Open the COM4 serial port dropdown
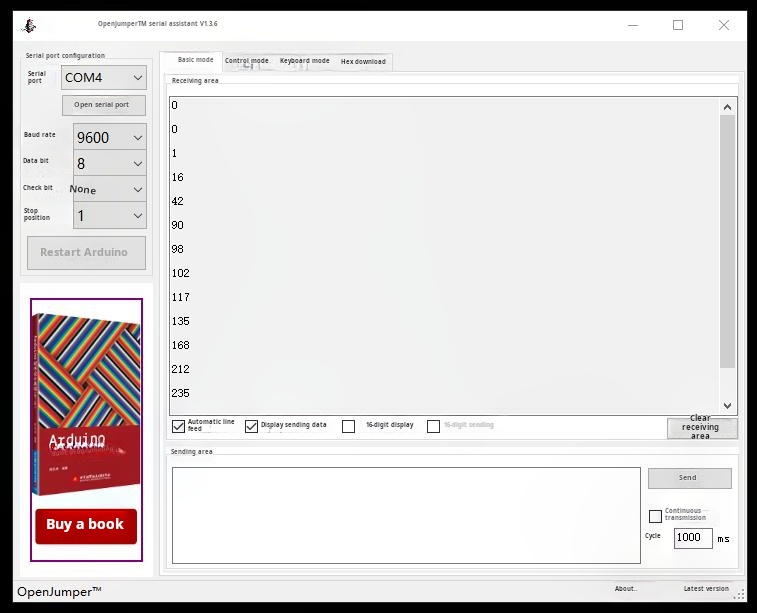 click(x=104, y=77)
